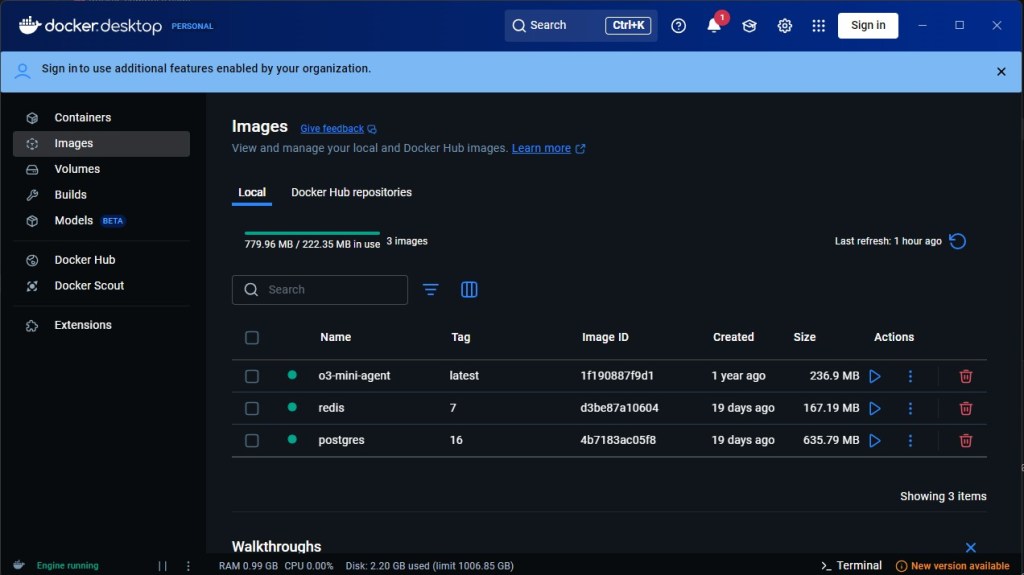Click New version available notice
Screen dimensions: 1024x575
[x=952, y=566]
